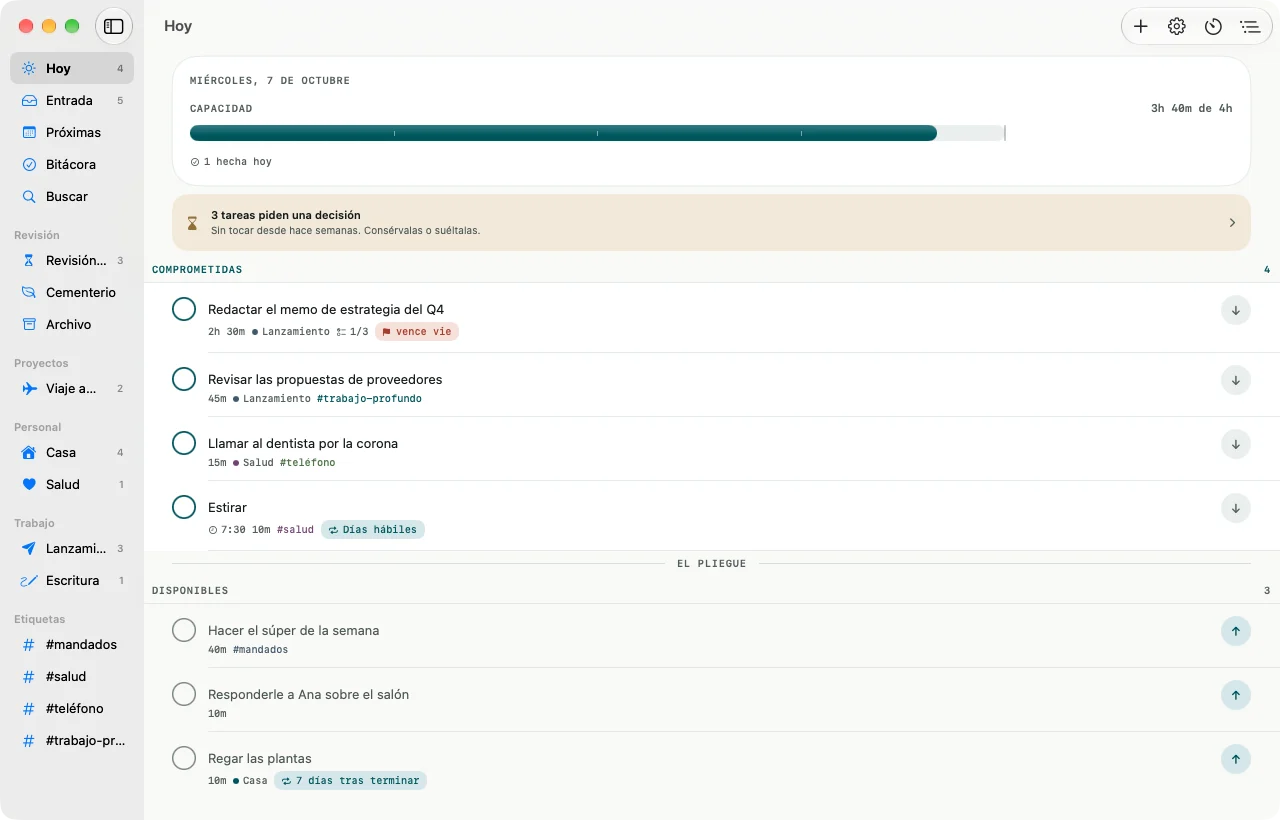
Task: Select the #mandados tag in sidebar
Action: (72, 644)
